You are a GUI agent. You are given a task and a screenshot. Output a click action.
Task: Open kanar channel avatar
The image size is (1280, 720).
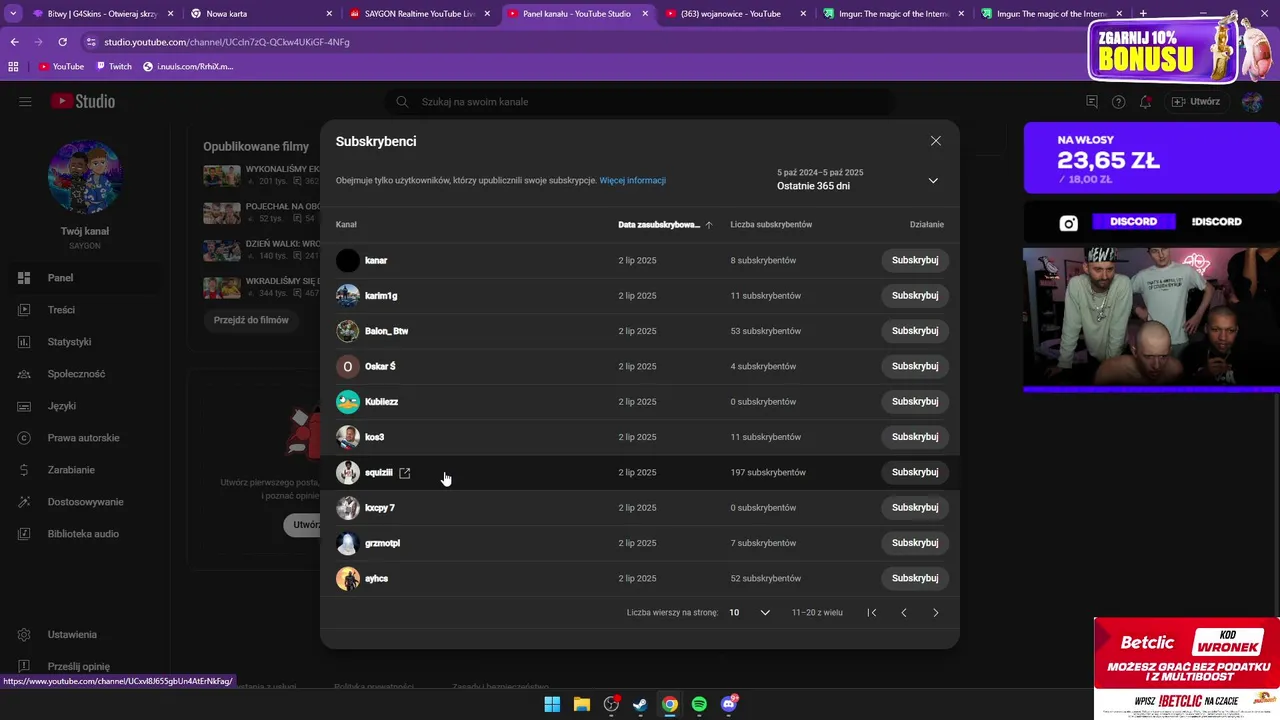[347, 260]
